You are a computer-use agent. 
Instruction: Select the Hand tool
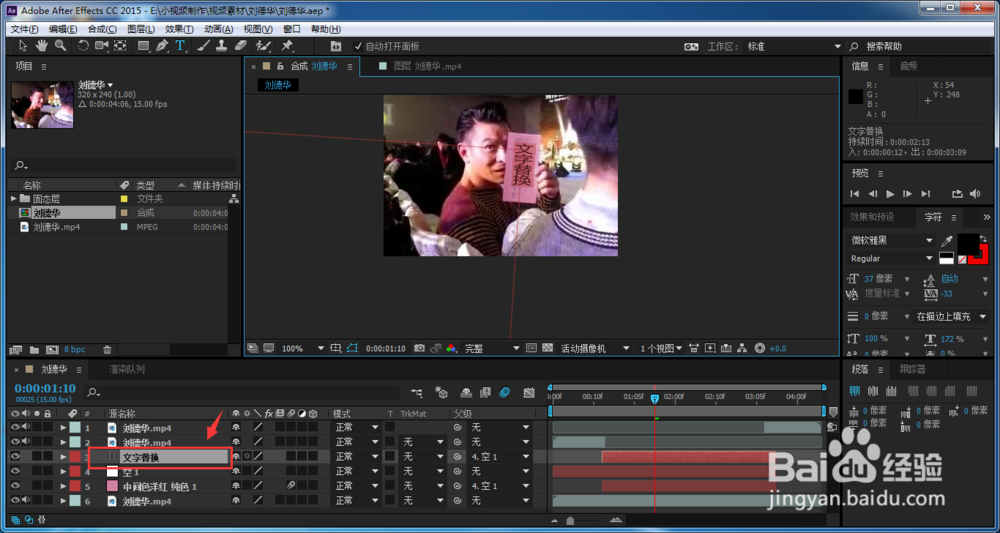point(41,46)
